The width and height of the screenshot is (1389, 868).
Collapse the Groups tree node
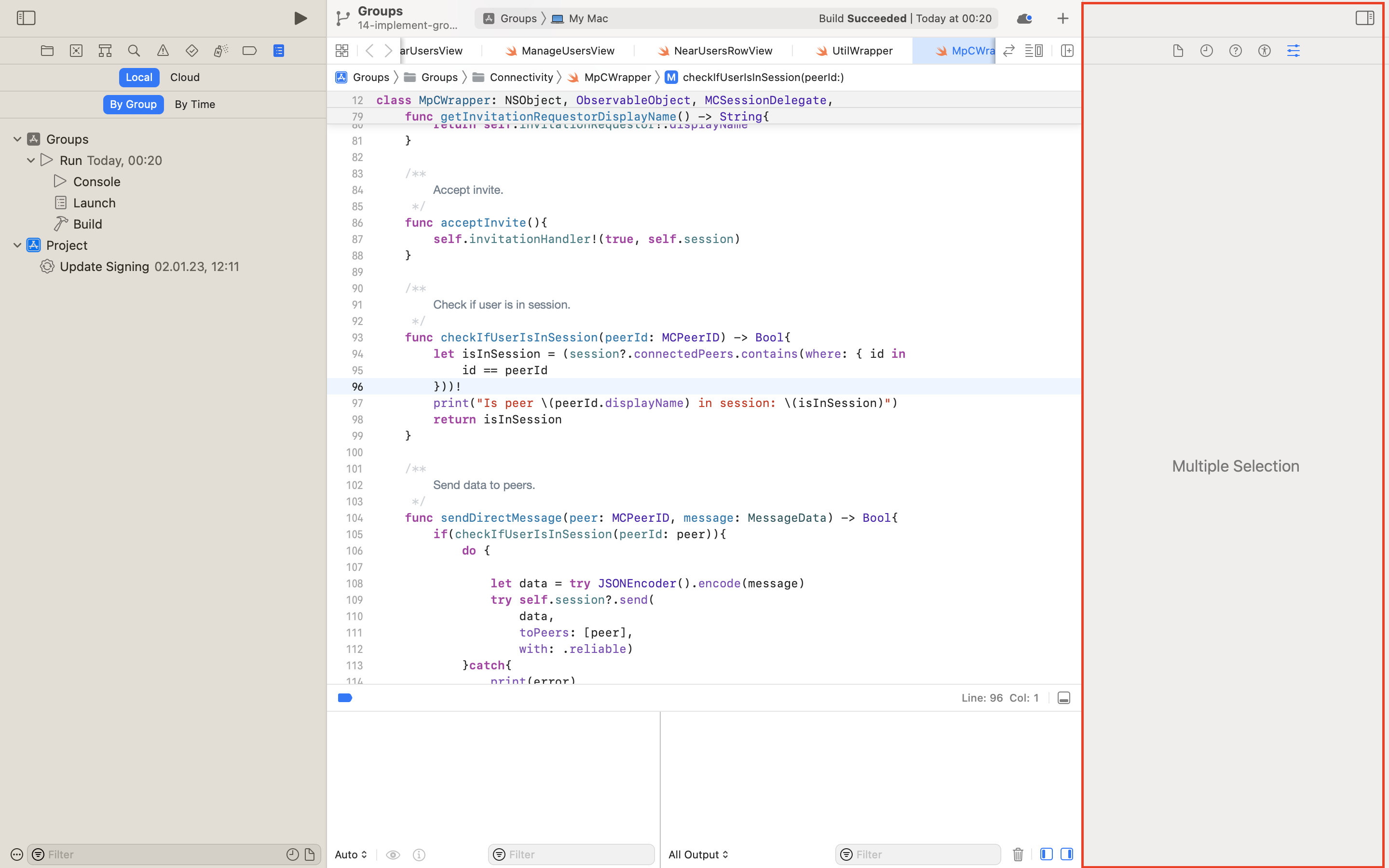(17, 139)
